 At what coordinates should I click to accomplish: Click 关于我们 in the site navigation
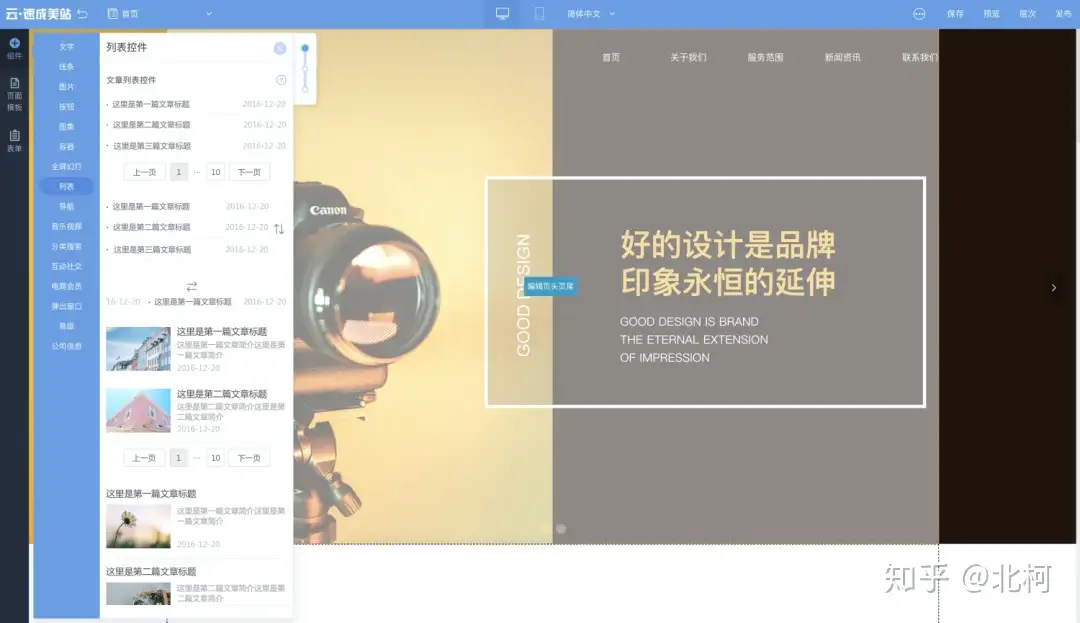click(x=688, y=58)
